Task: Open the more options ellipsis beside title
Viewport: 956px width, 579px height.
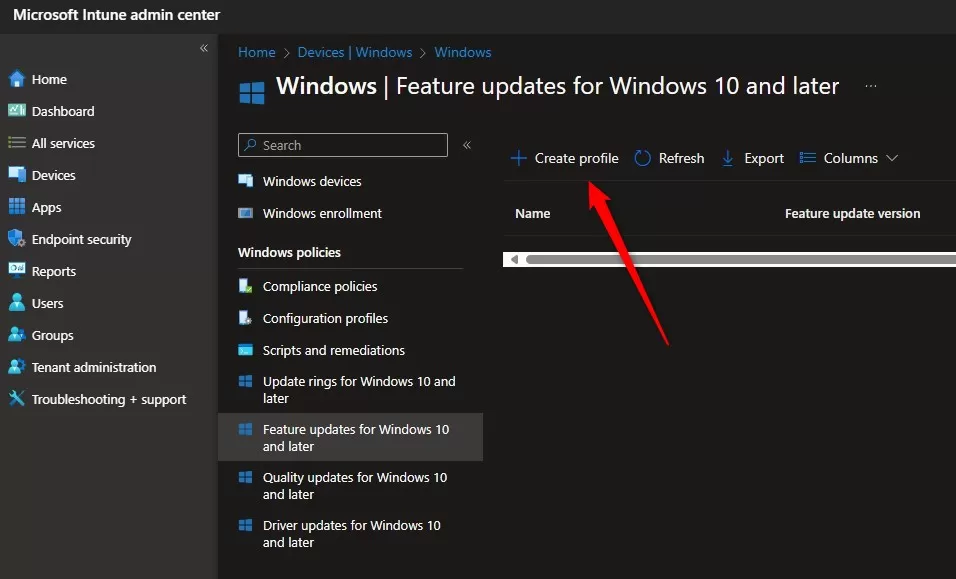Action: (871, 86)
